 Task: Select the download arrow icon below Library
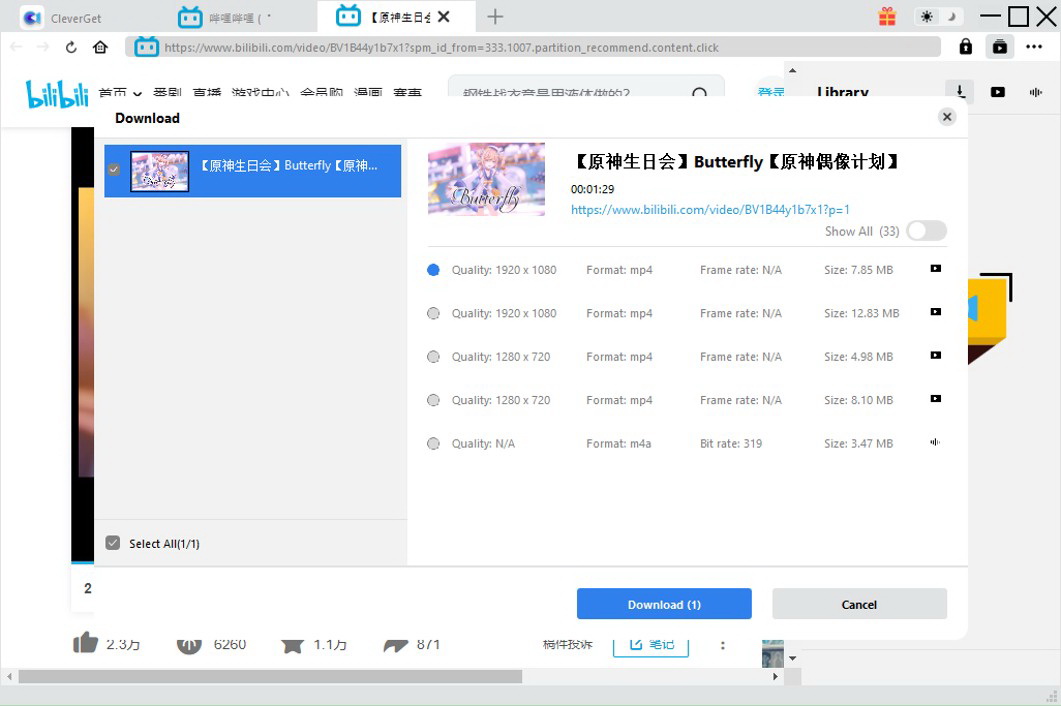pos(960,91)
